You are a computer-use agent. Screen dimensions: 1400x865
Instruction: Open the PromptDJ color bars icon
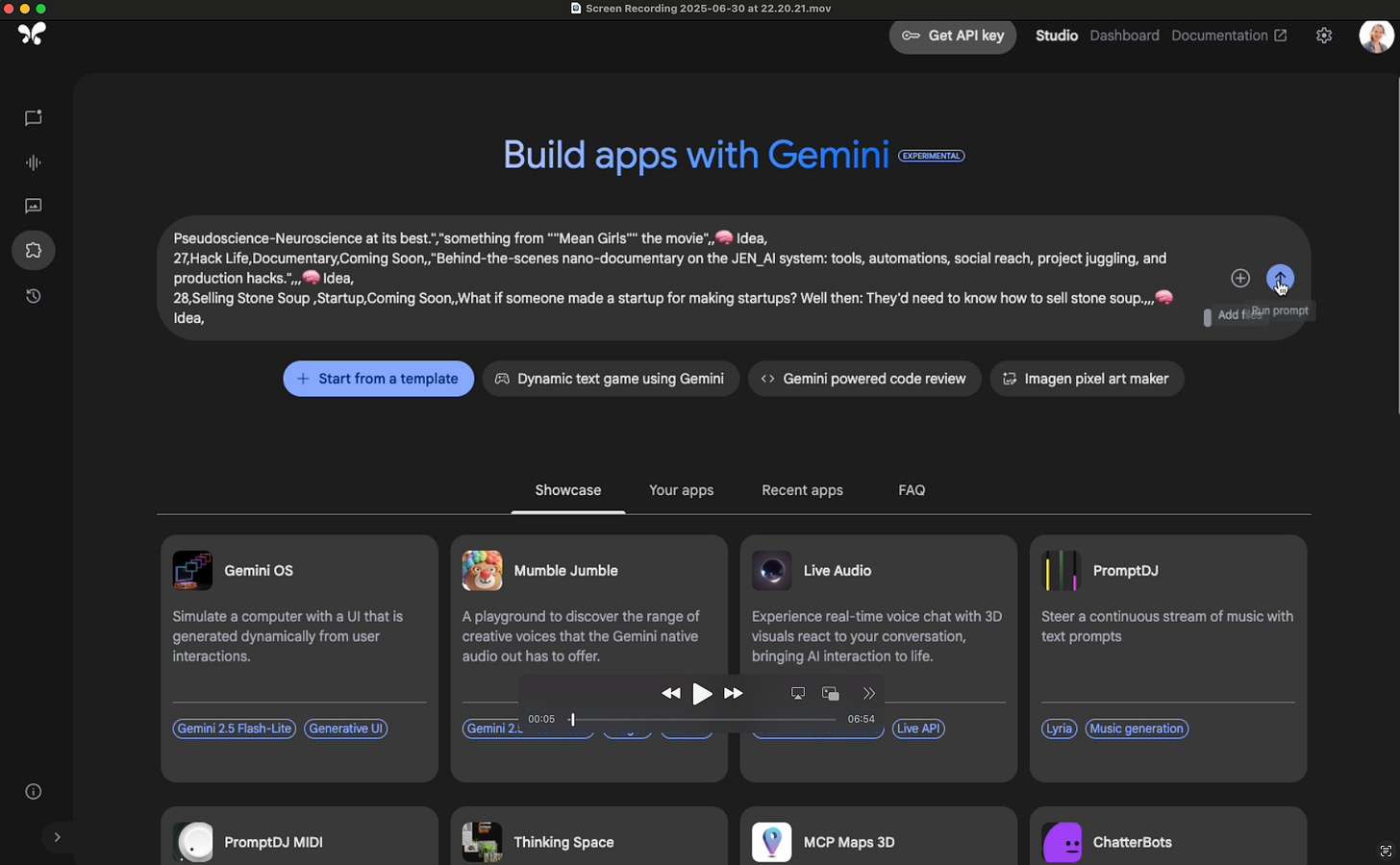pos(1062,571)
